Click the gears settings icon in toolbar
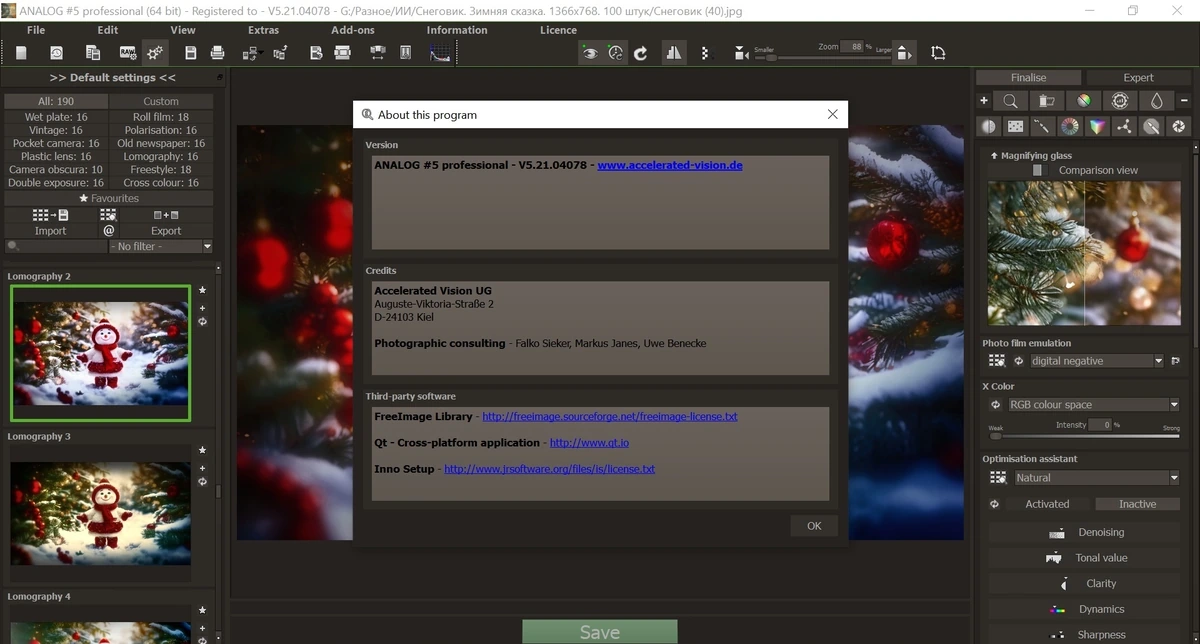 click(155, 53)
